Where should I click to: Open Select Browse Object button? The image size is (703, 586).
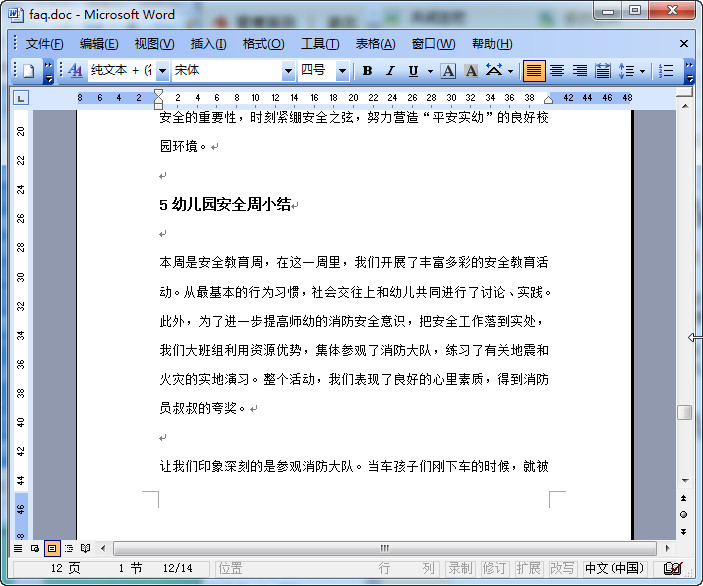[684, 514]
